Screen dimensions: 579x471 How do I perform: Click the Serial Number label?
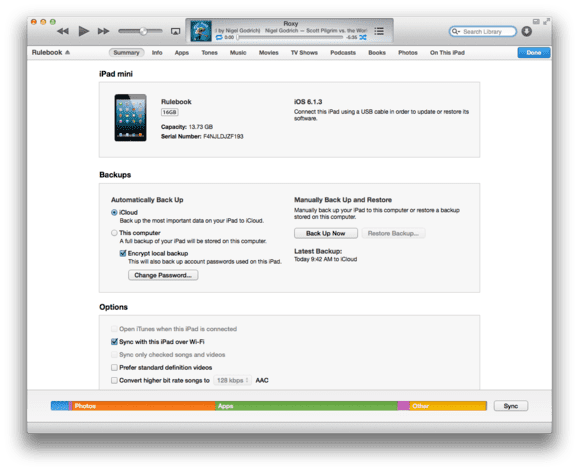[x=181, y=136]
